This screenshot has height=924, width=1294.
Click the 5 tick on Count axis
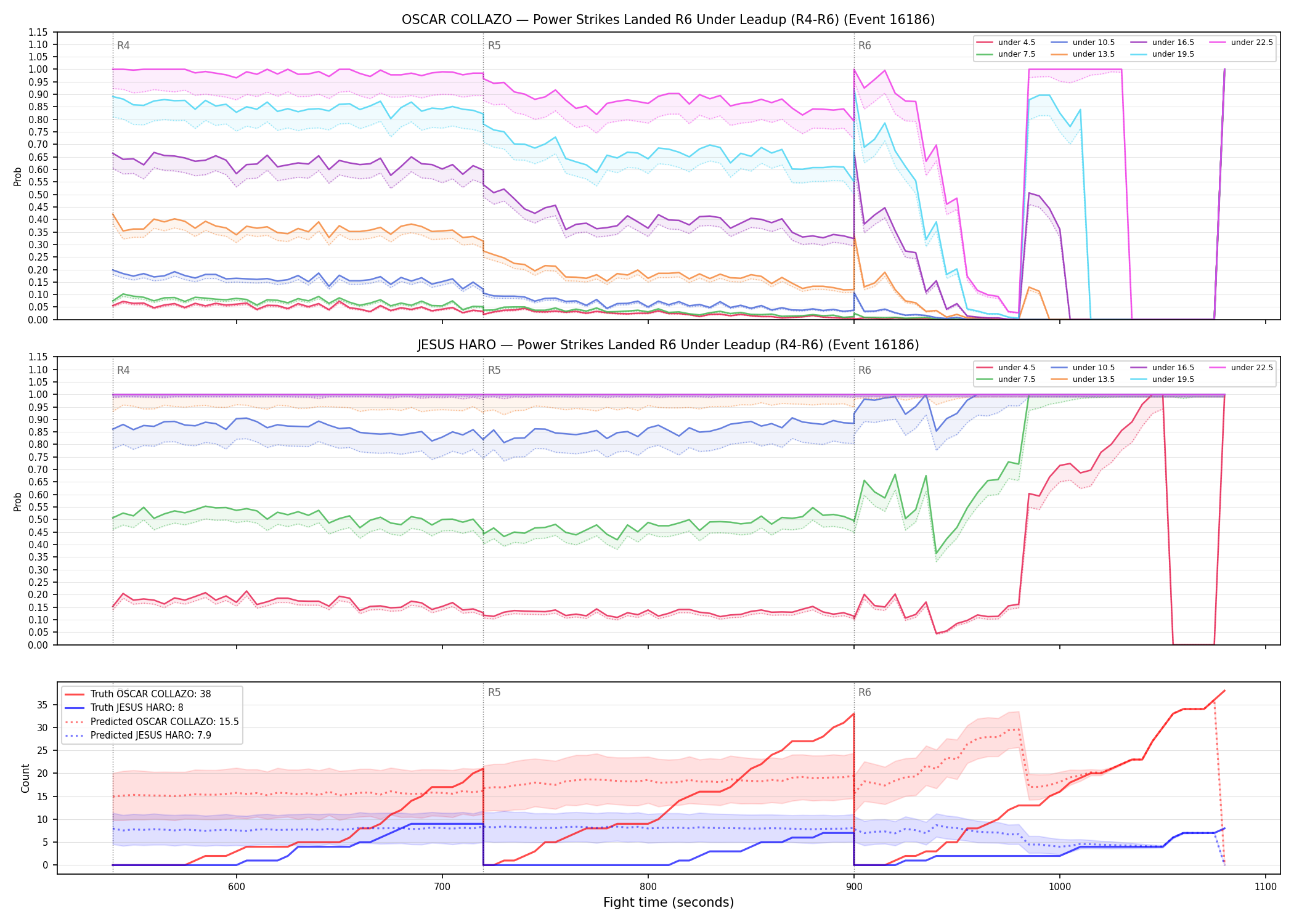tap(46, 842)
